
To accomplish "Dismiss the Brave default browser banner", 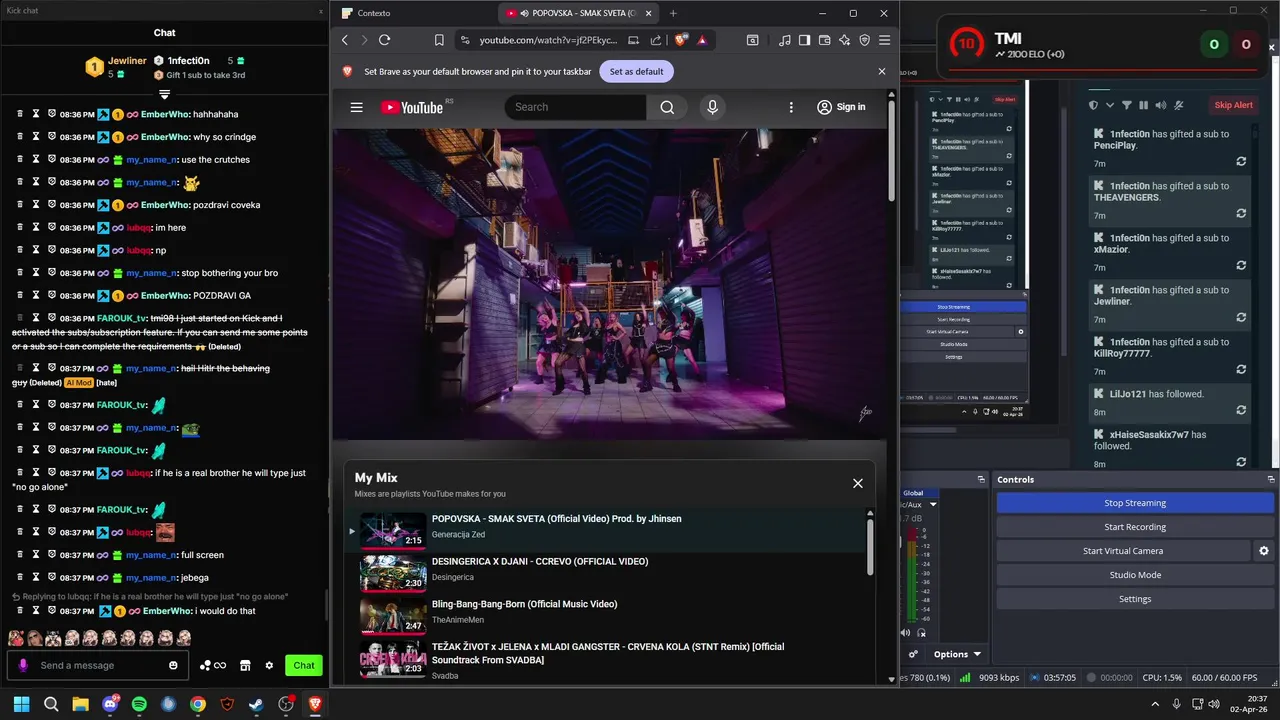I will point(881,72).
